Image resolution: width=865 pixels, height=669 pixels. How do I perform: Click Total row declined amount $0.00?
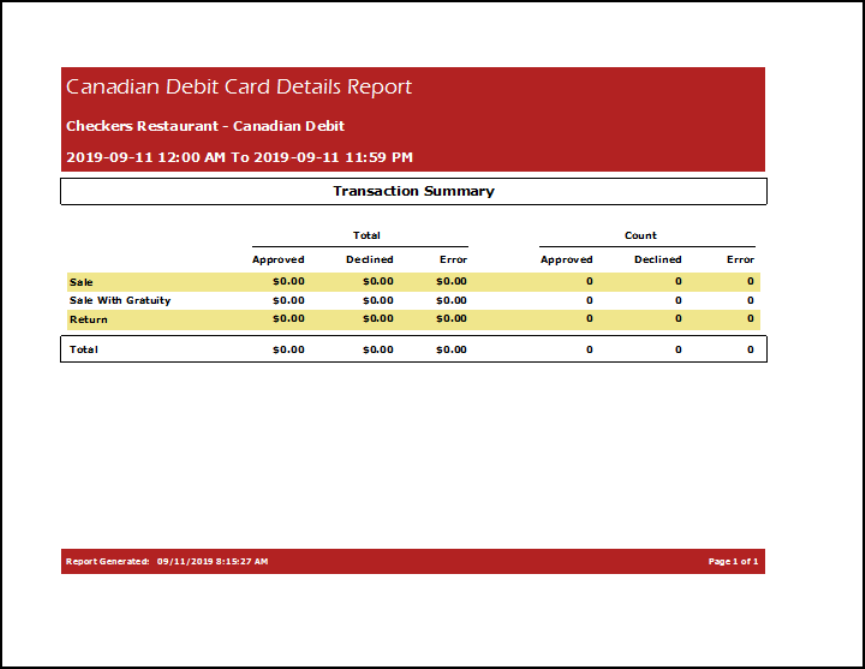[378, 350]
